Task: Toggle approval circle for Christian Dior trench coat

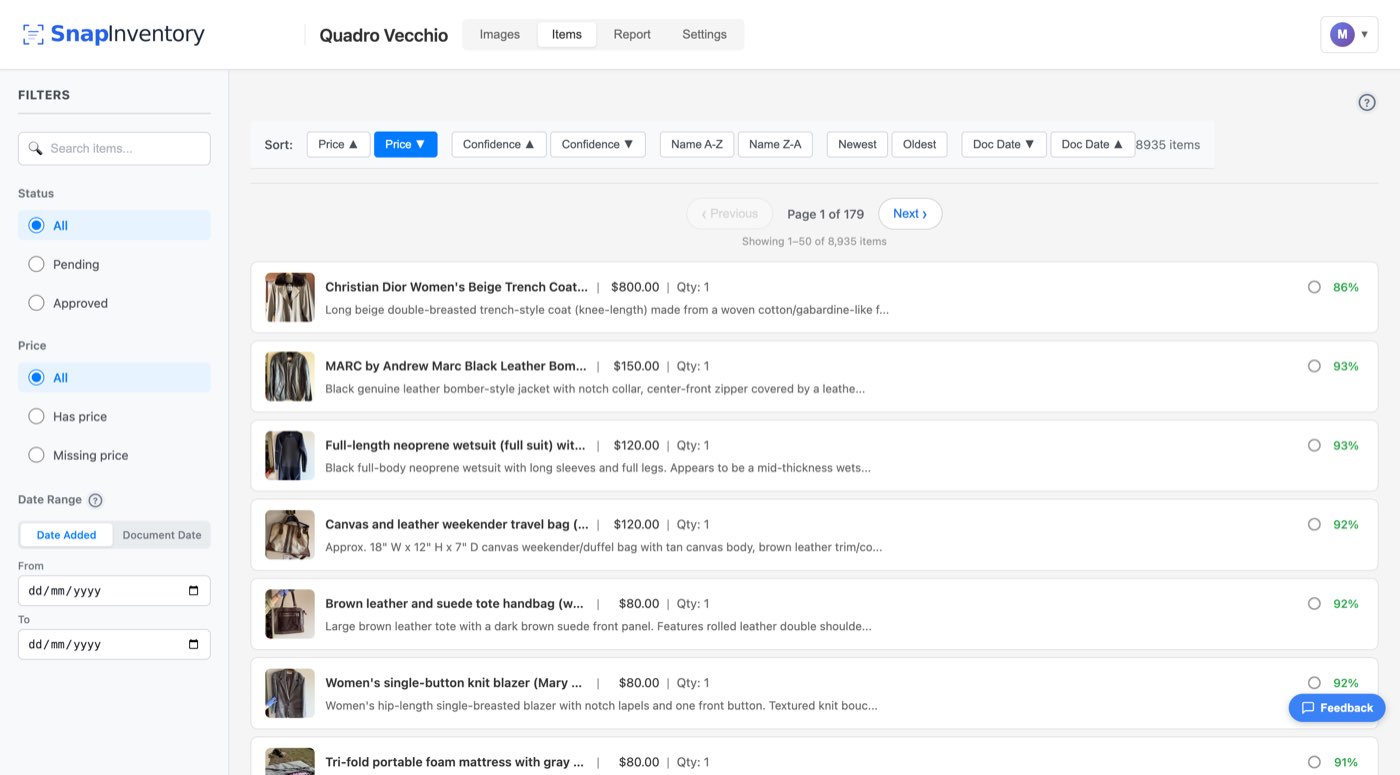Action: tap(1314, 287)
